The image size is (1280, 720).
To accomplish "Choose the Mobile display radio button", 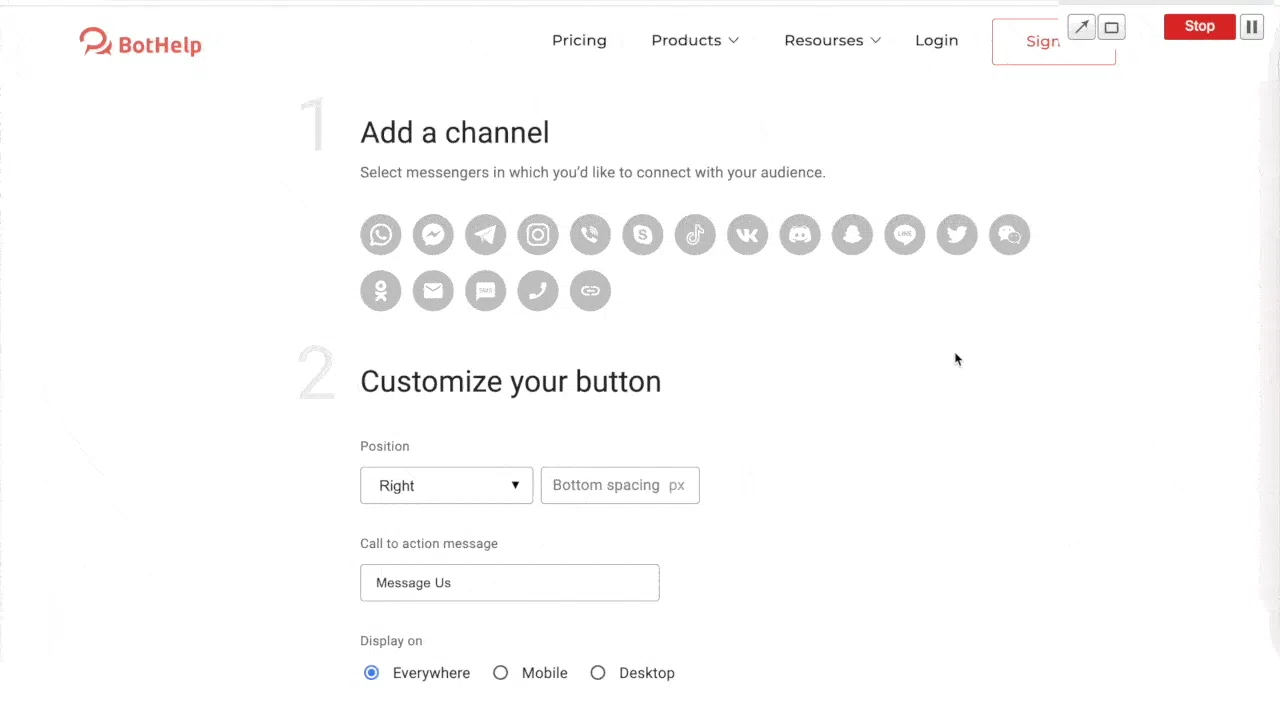I will click(501, 673).
